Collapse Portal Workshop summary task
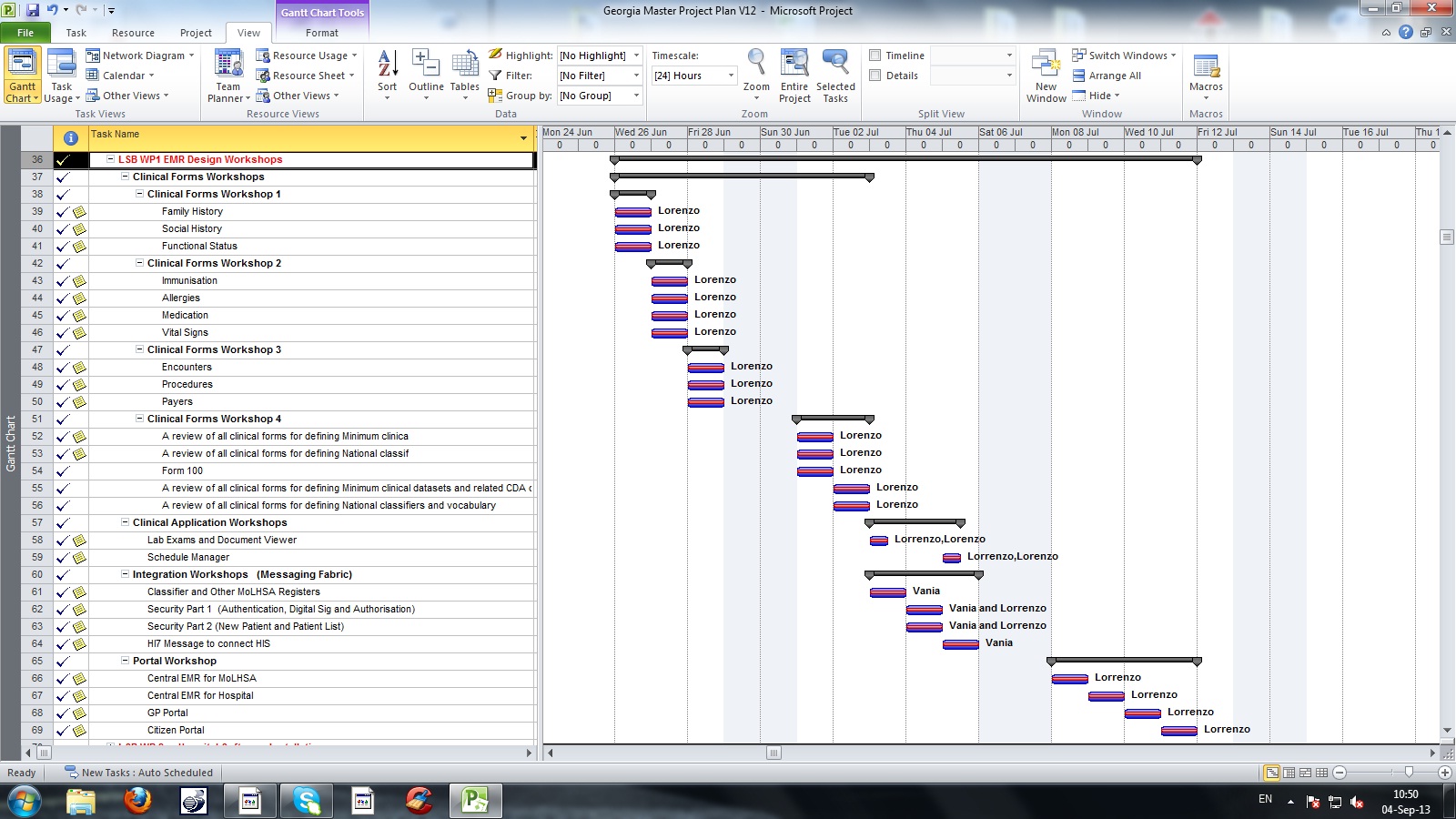Screen dimensions: 1456x819 126,661
